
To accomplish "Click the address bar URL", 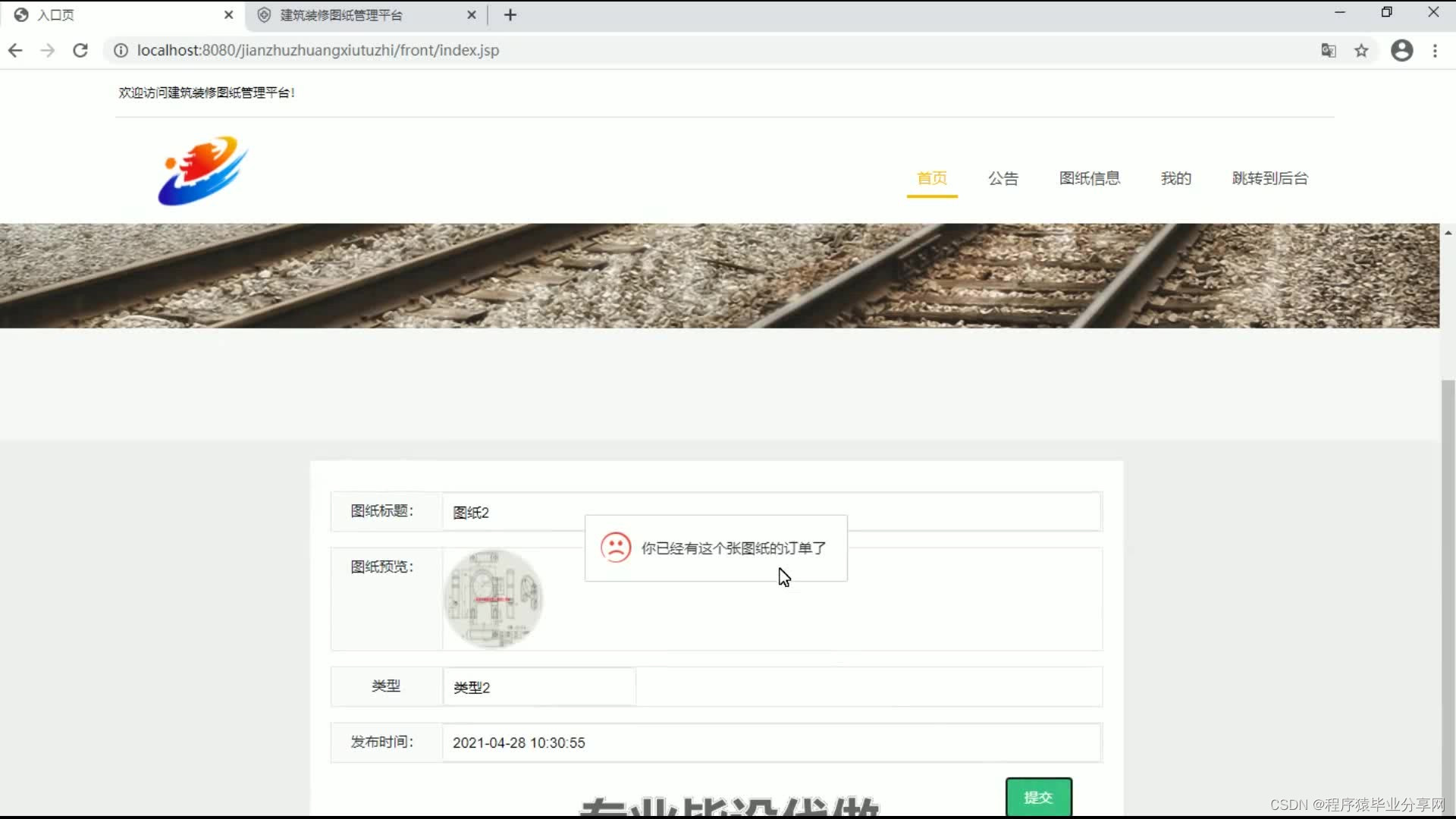I will pyautogui.click(x=318, y=50).
